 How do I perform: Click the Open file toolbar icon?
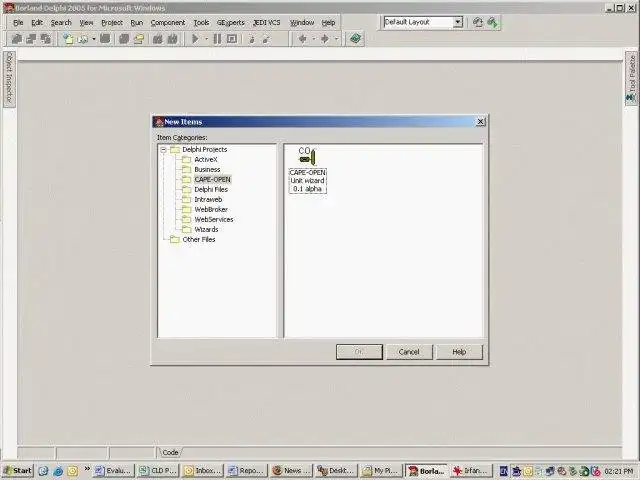tap(83, 39)
